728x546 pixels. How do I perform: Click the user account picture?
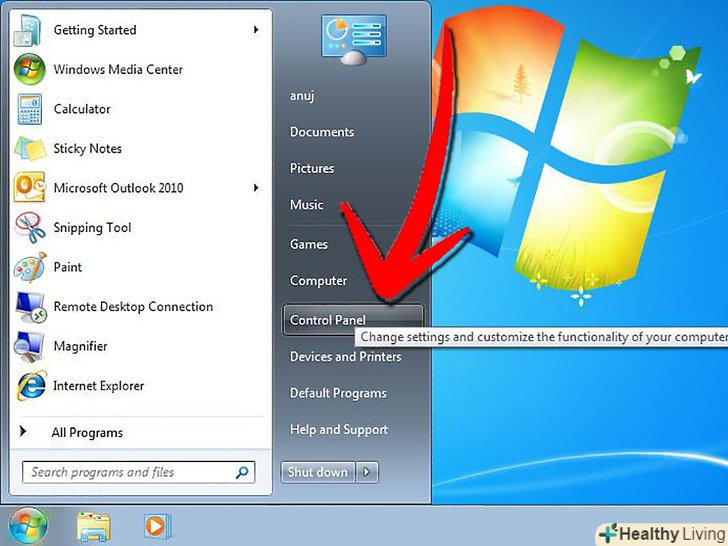(353, 40)
